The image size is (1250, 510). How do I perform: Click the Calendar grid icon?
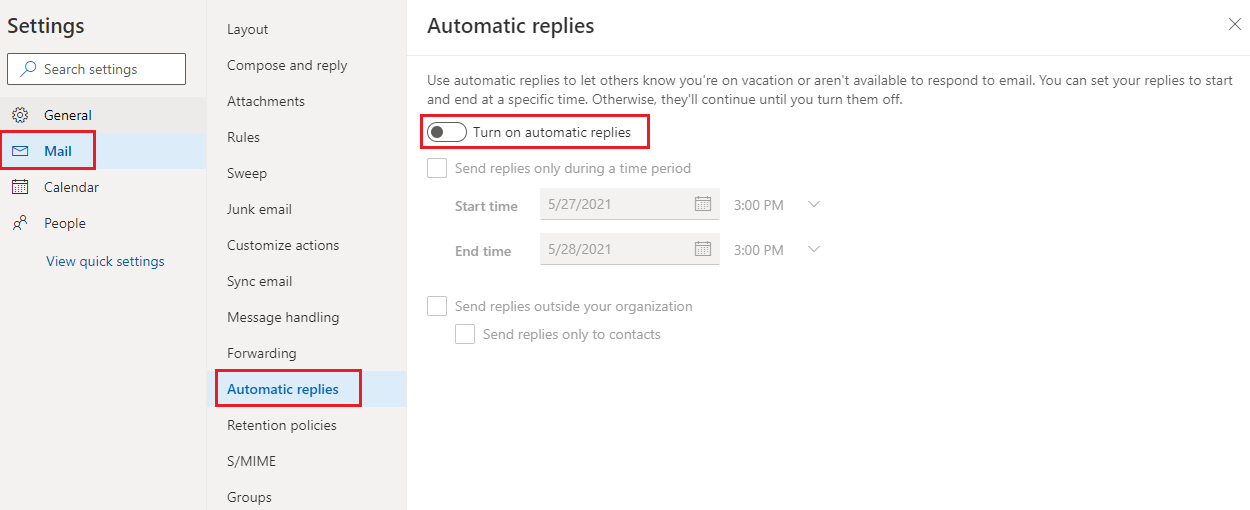point(20,187)
